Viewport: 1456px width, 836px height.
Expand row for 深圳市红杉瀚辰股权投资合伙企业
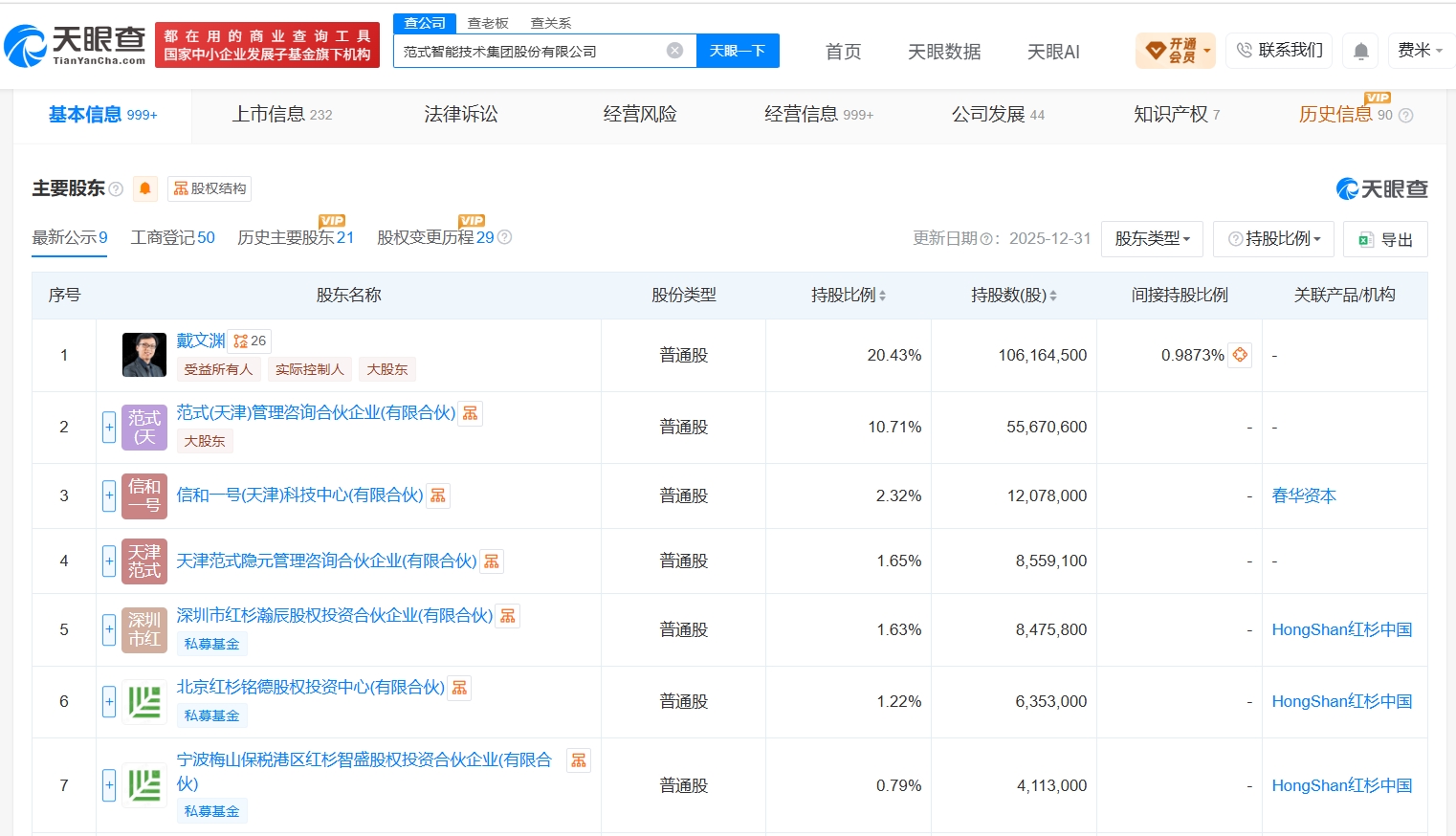coord(109,629)
